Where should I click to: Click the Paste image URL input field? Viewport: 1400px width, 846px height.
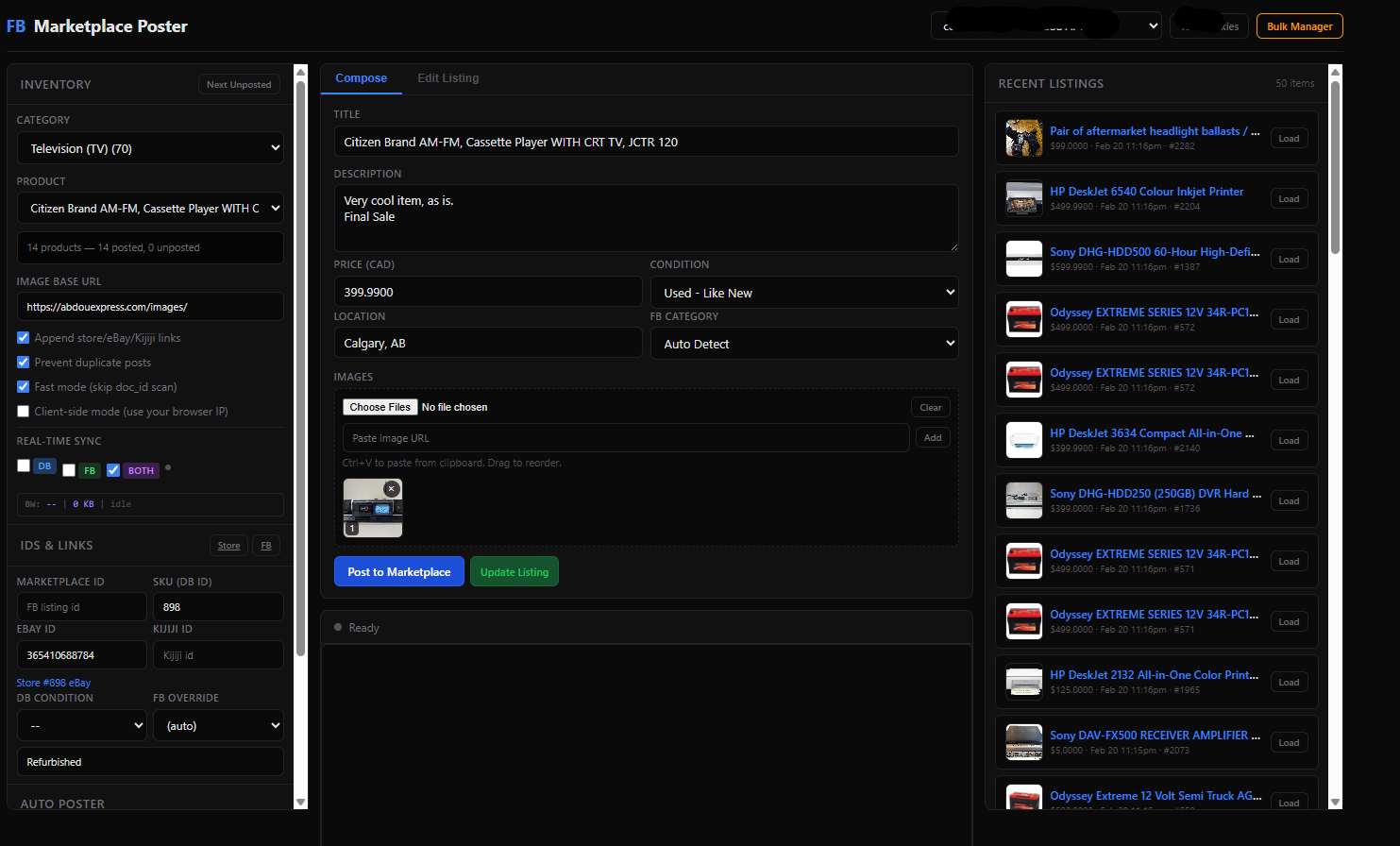click(x=626, y=438)
